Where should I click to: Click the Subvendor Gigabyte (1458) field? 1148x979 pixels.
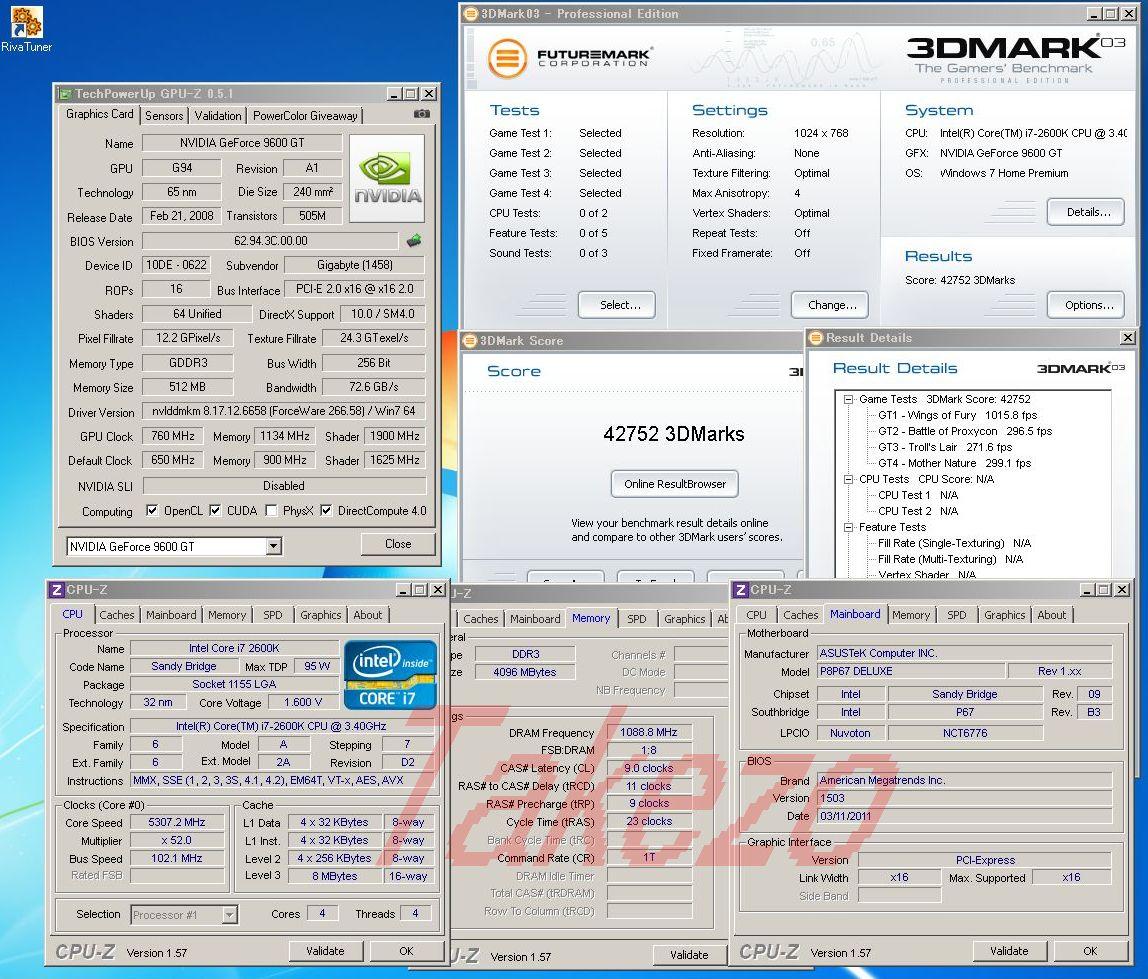(x=354, y=265)
